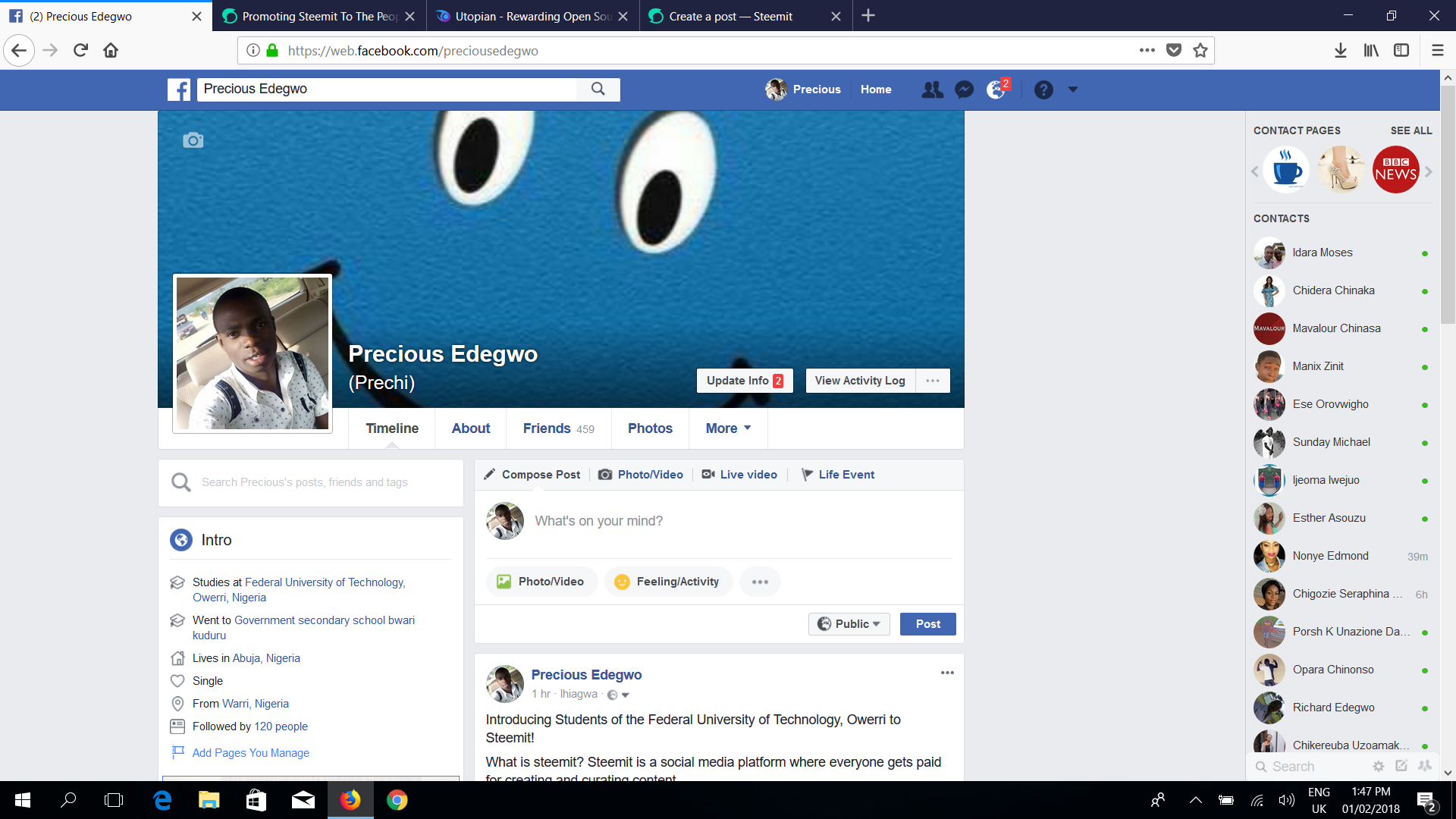The image size is (1456, 819).
Task: Start a Live video from the composer
Action: click(739, 474)
